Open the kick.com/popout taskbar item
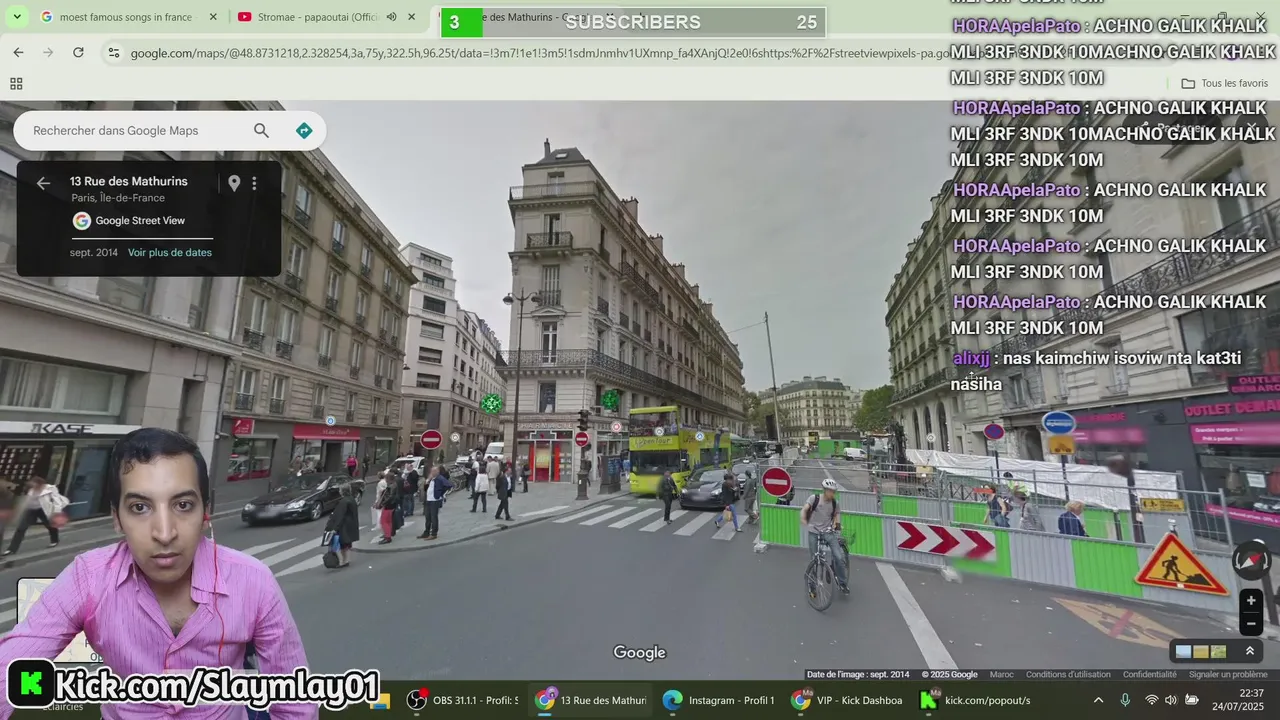Image resolution: width=1280 pixels, height=720 pixels. pos(975,700)
